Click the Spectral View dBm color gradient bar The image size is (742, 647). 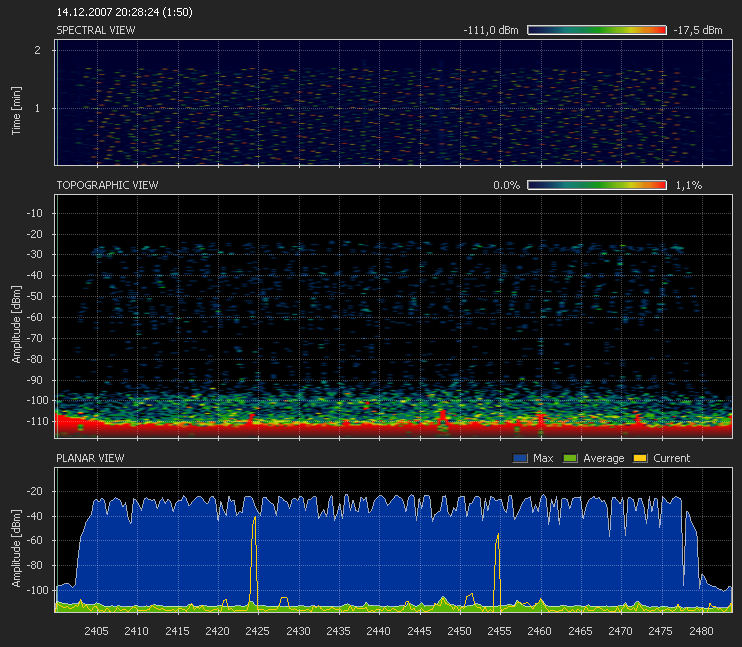[x=597, y=30]
